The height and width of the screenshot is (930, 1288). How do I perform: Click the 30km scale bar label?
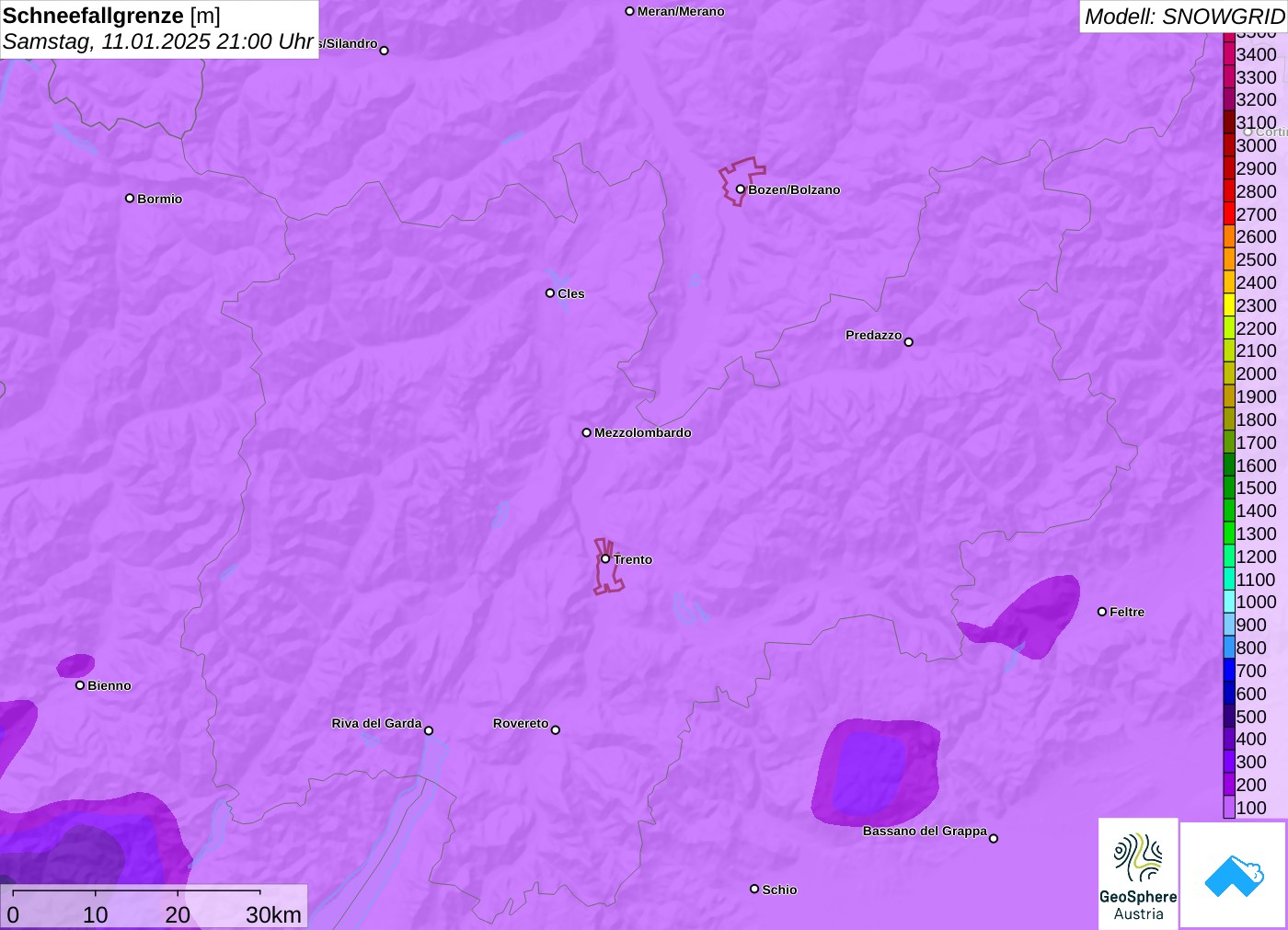click(273, 914)
